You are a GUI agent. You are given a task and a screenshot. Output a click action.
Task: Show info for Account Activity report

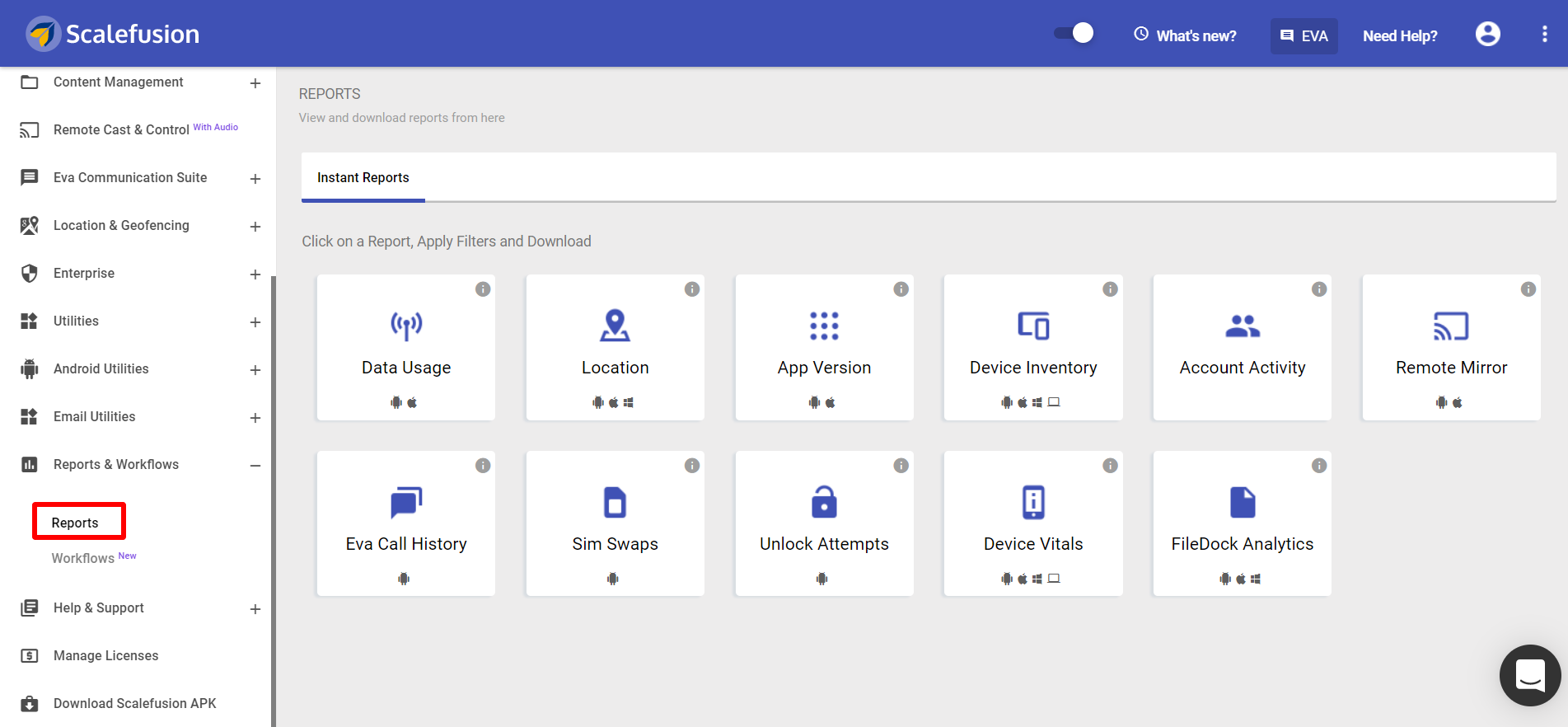[1319, 288]
